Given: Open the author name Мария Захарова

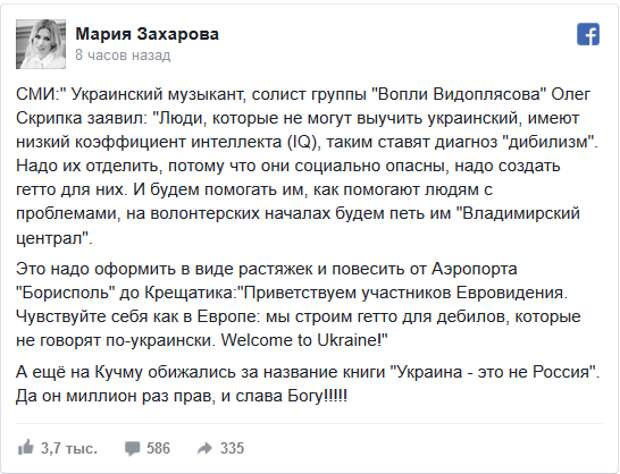Looking at the screenshot, I should (147, 34).
